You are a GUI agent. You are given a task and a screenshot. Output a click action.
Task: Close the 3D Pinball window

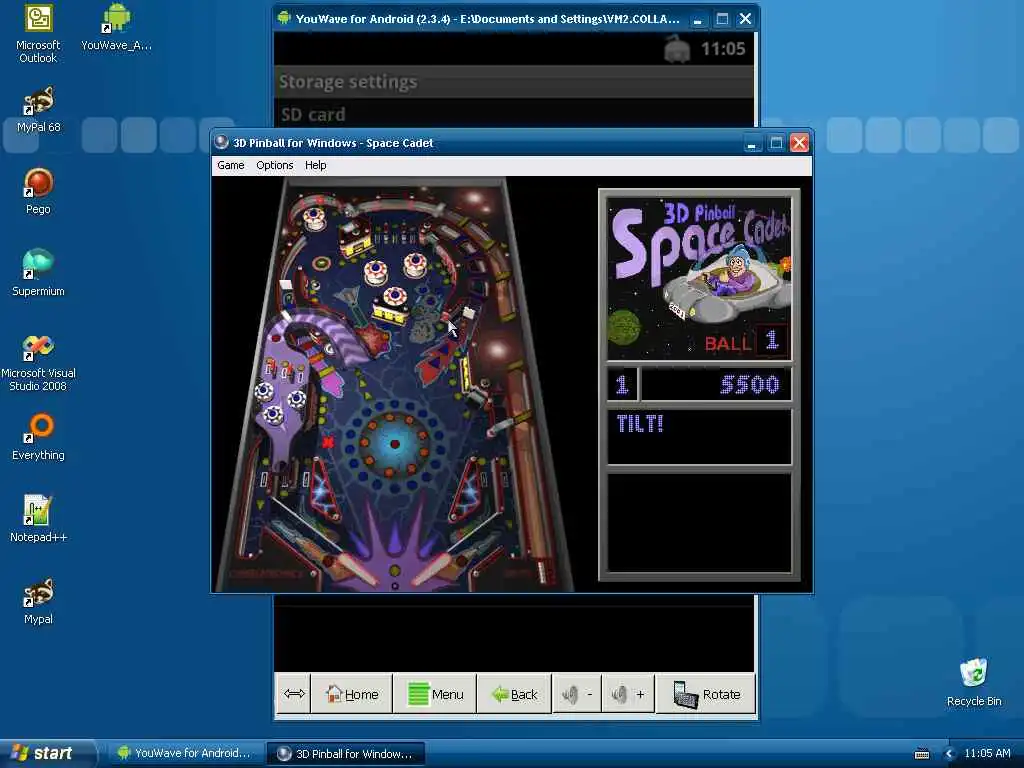(x=799, y=143)
